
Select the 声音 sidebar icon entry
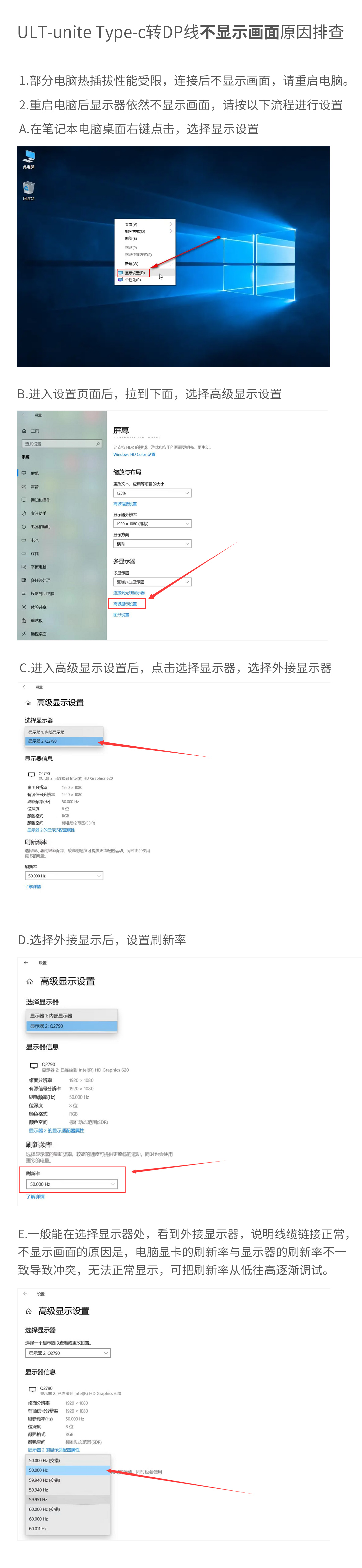31,486
